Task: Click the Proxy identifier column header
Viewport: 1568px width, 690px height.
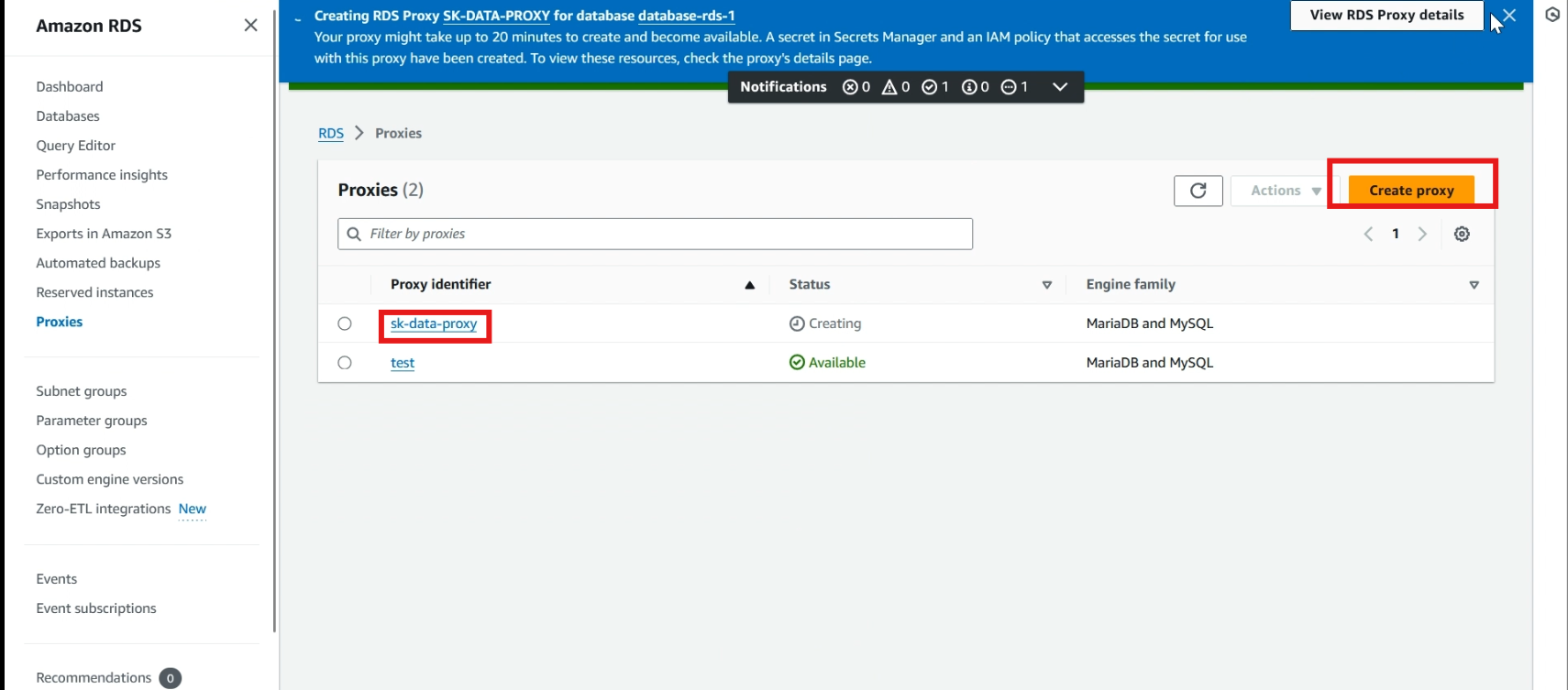Action: (441, 285)
